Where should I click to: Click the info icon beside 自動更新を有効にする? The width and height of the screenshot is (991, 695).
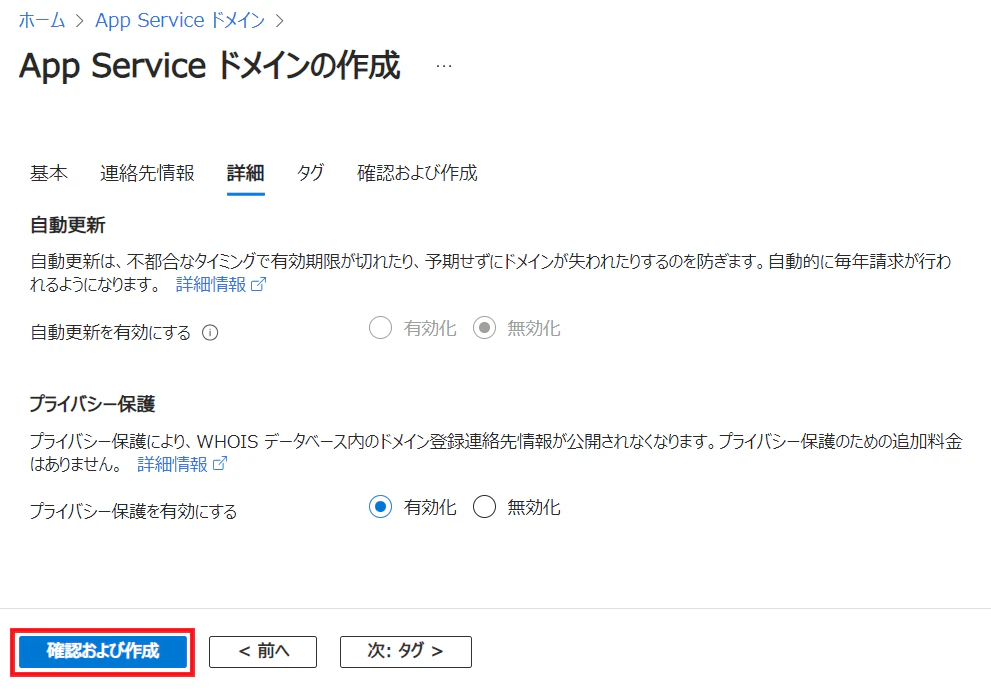210,332
